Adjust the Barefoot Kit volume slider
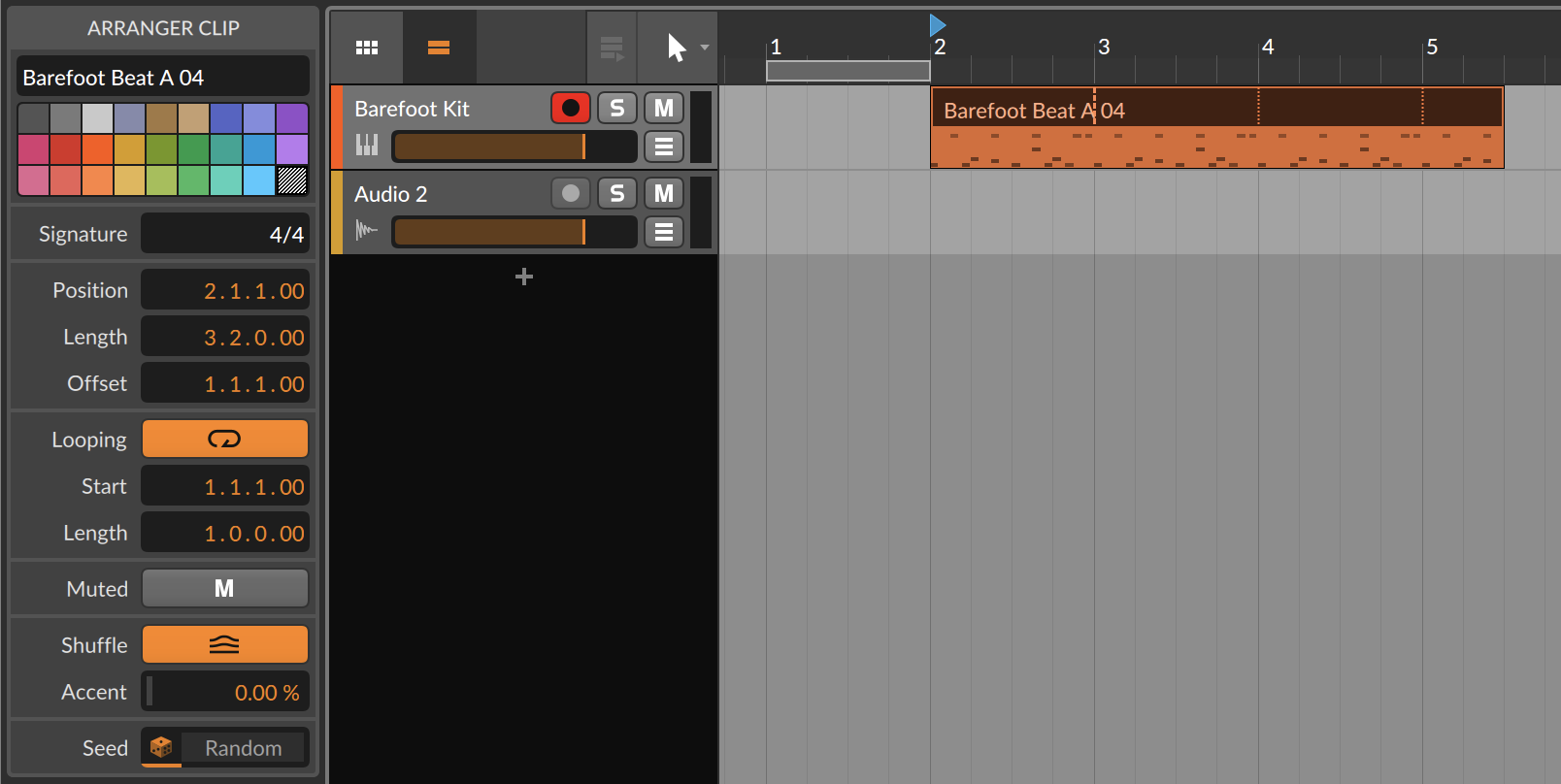1561x784 pixels. [514, 147]
